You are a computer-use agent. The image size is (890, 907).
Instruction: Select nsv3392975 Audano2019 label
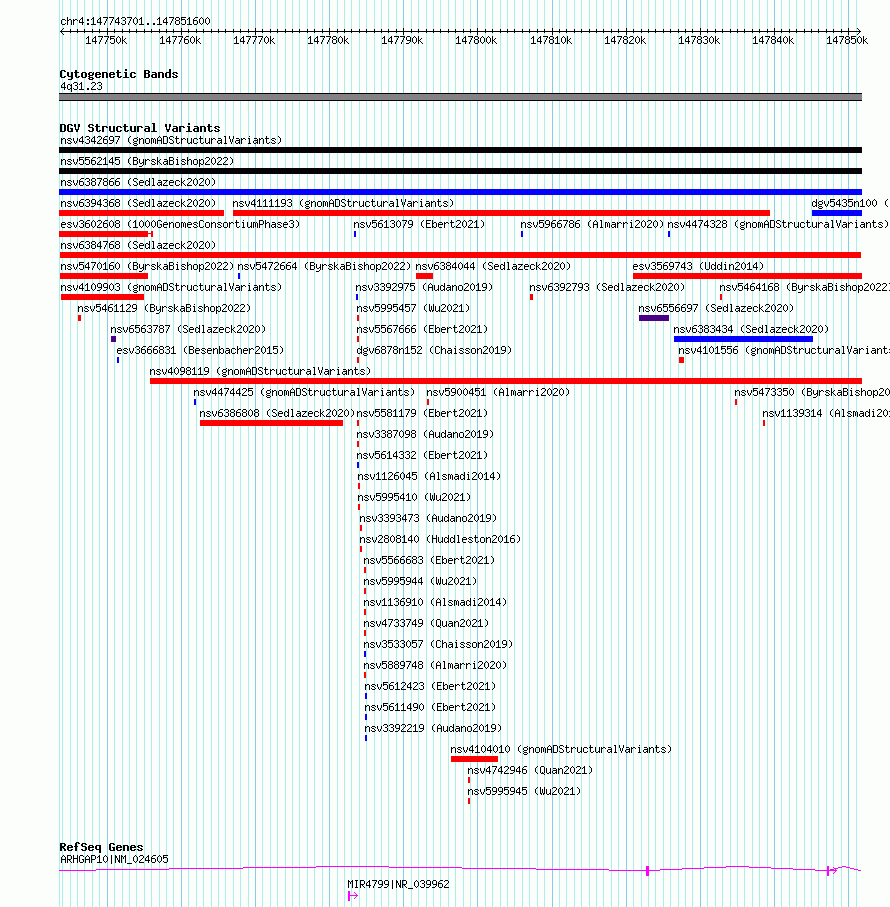424,287
